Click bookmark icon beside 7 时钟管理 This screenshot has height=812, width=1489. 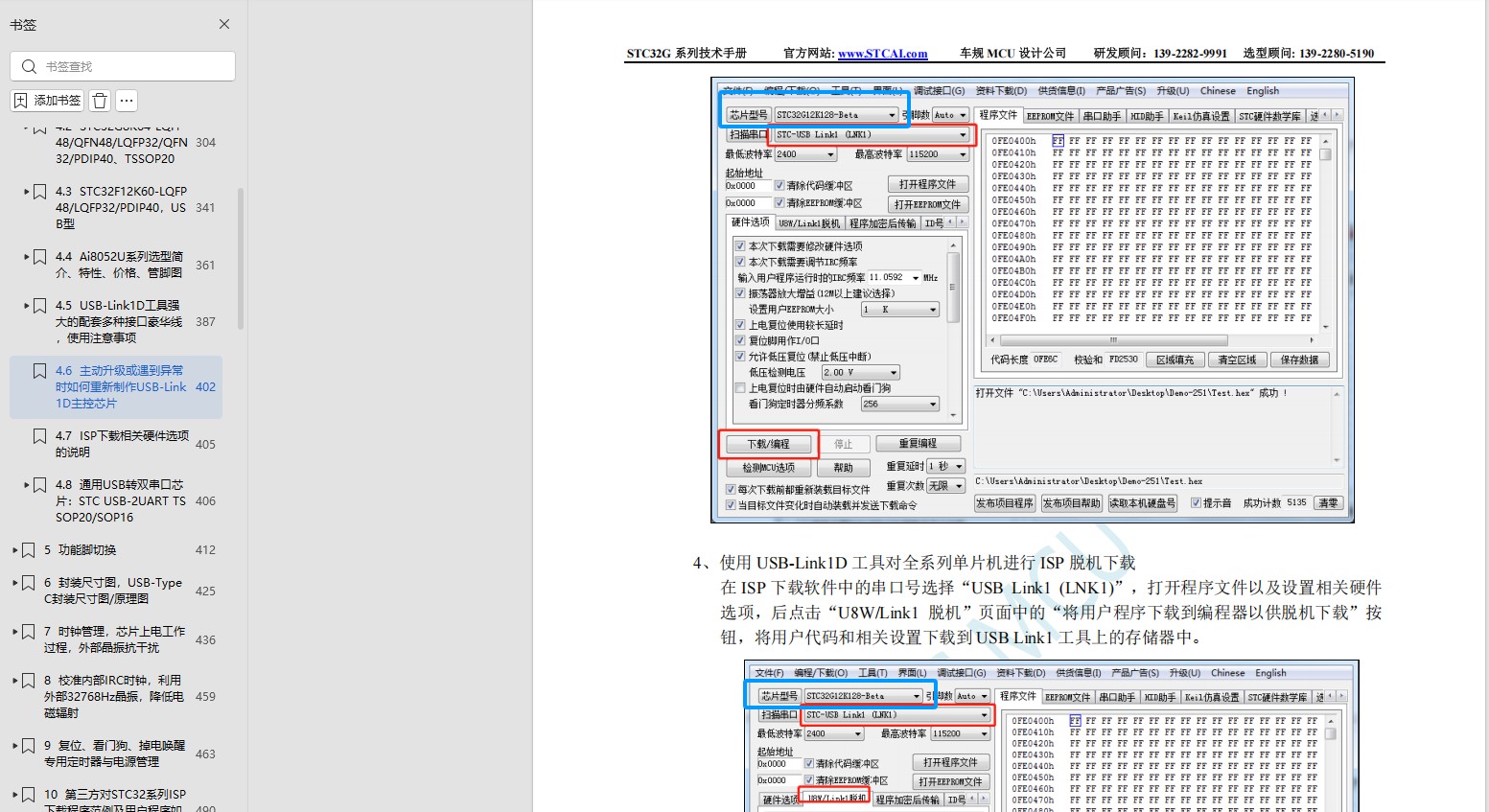tap(28, 632)
